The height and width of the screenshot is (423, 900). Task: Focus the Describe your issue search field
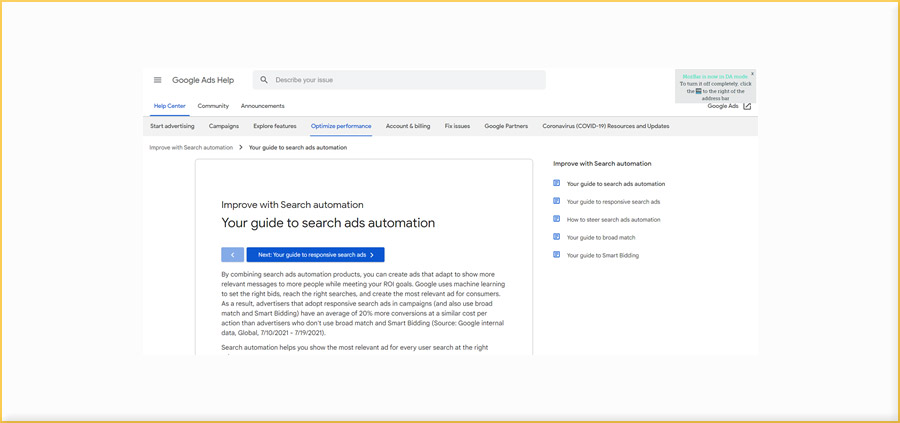399,80
